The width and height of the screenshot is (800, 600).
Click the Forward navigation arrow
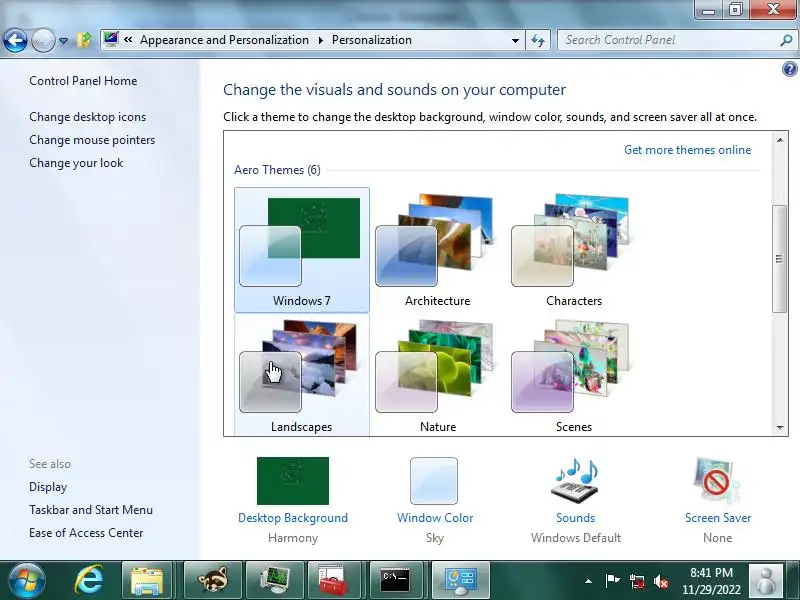point(43,40)
